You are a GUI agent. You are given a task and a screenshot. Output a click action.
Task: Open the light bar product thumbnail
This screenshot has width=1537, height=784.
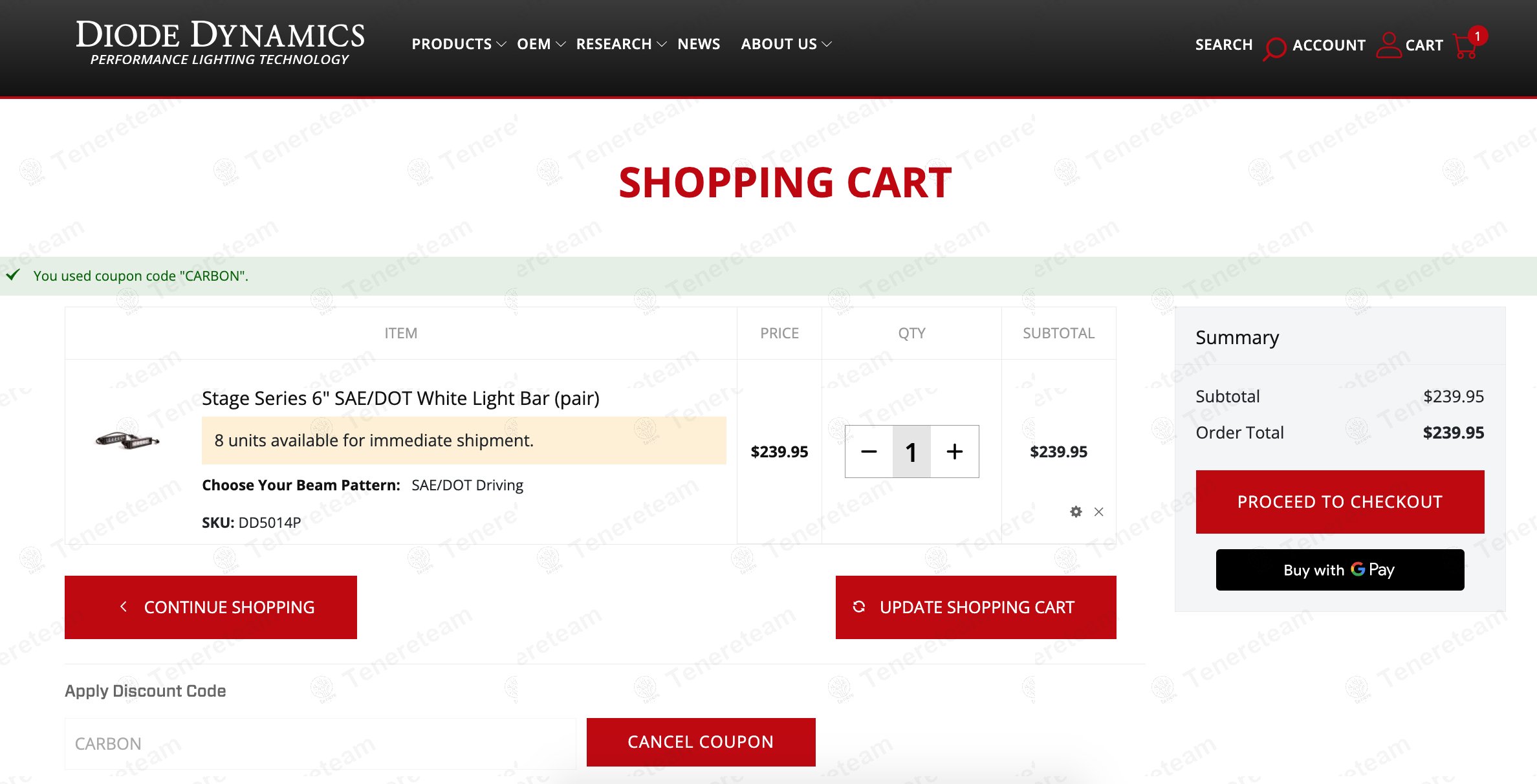(x=127, y=441)
